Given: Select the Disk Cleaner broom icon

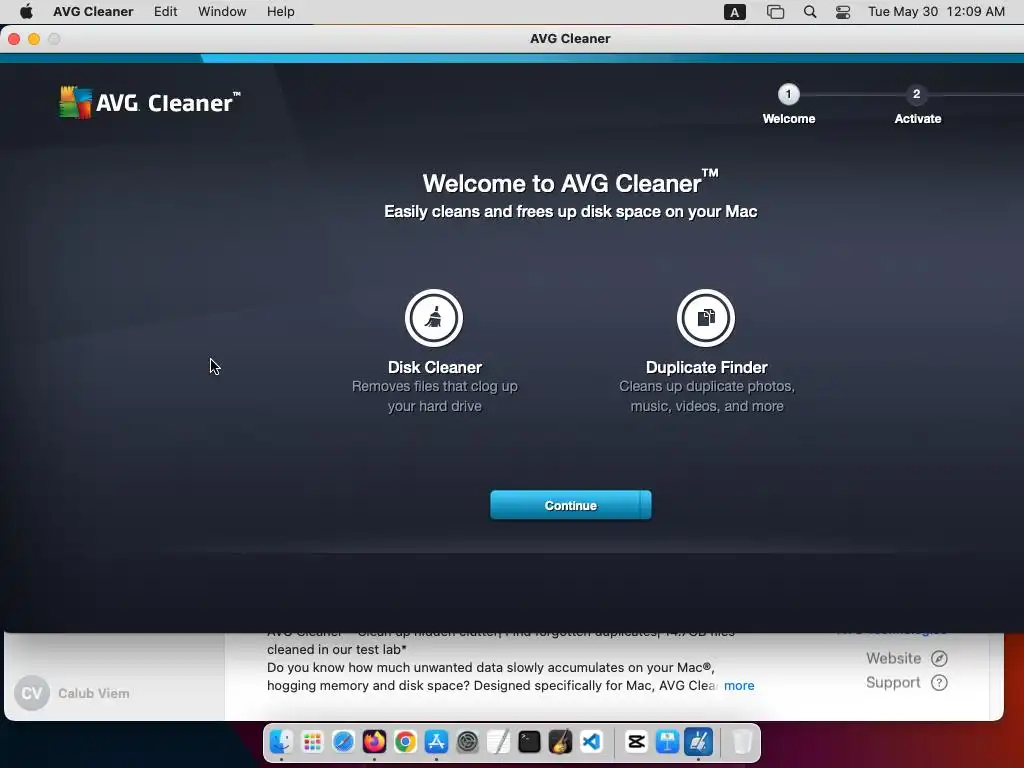Looking at the screenshot, I should [x=434, y=318].
